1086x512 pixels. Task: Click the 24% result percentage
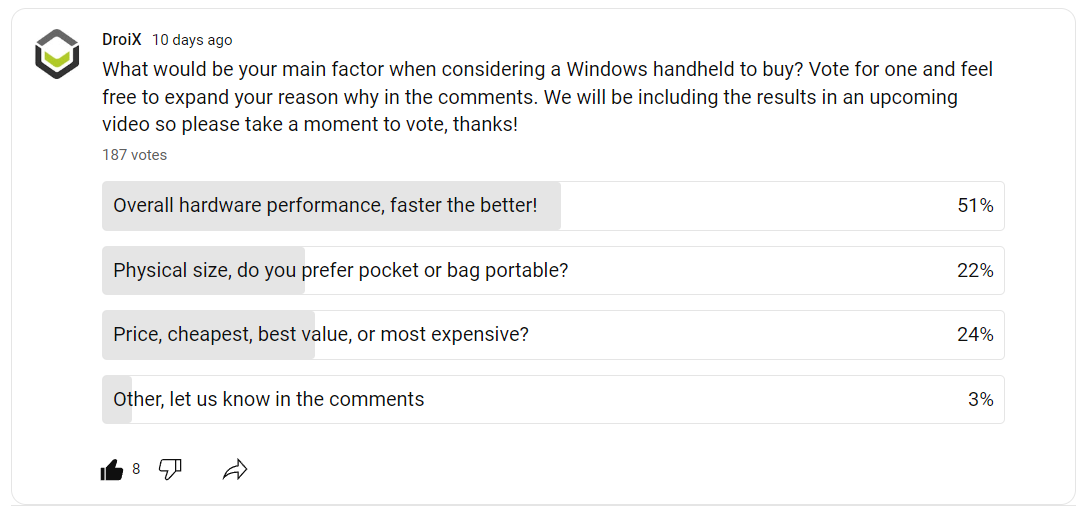[x=975, y=335]
